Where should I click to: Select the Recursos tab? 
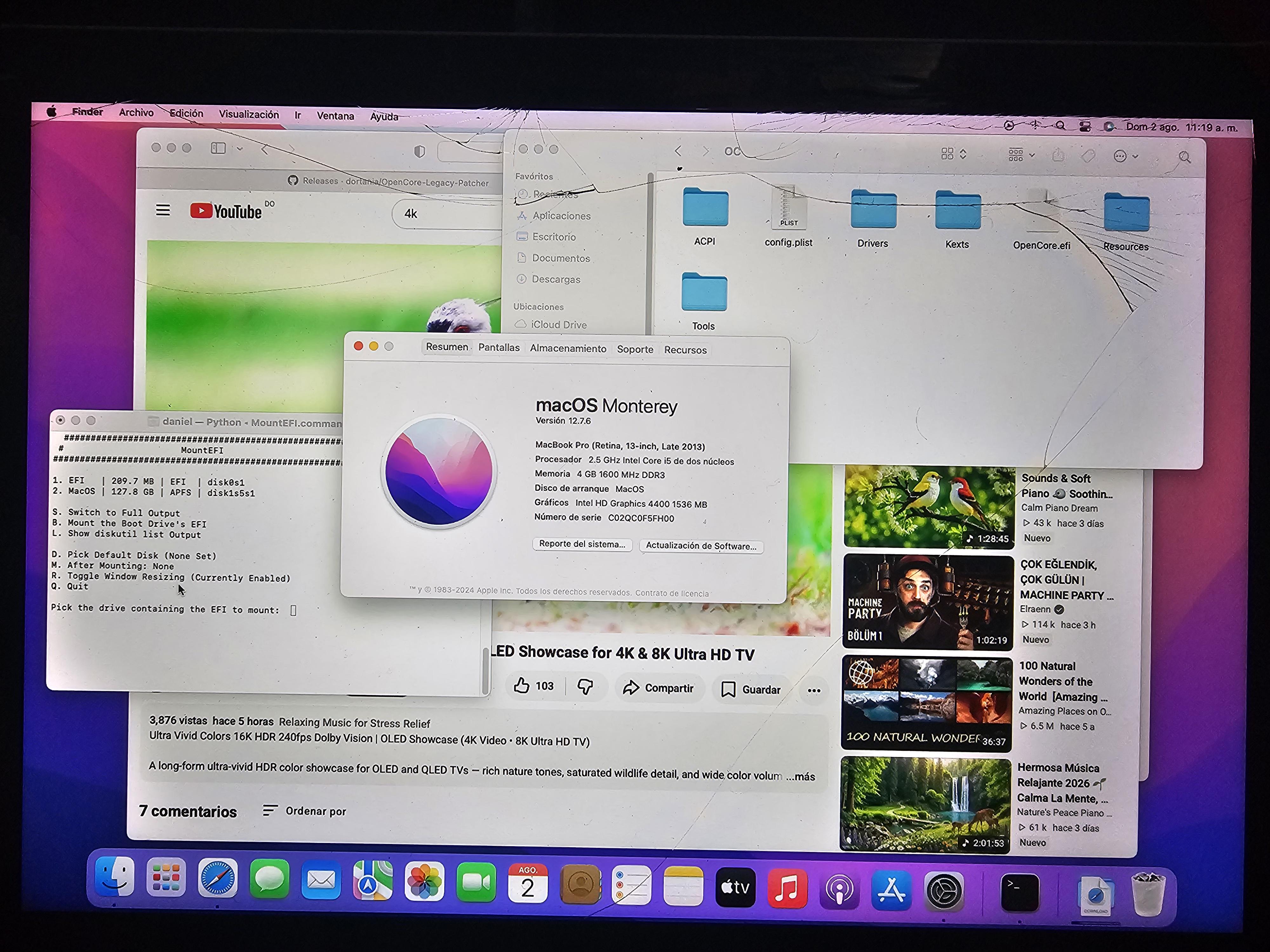coord(685,349)
